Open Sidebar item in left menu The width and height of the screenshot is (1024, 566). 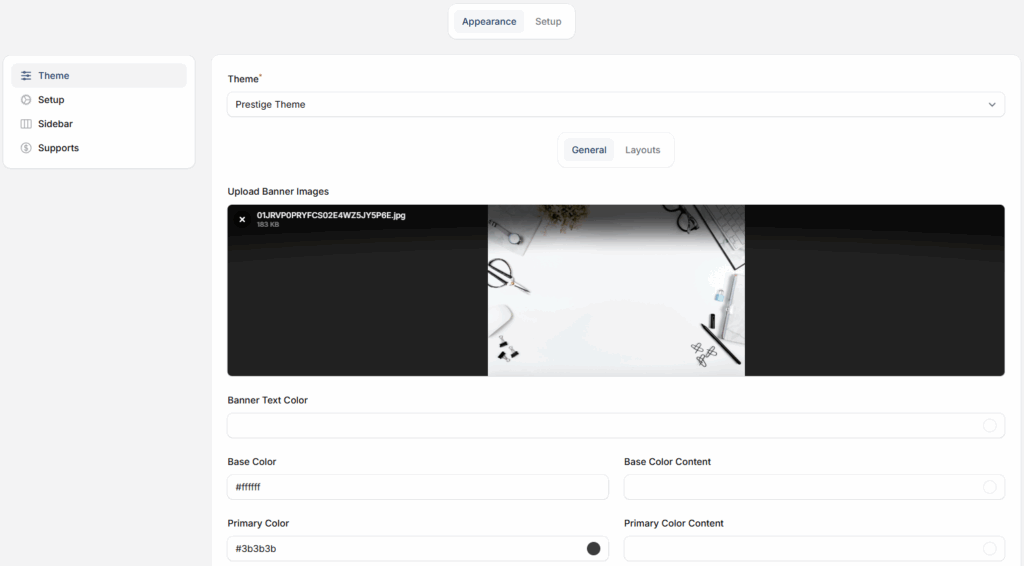click(99, 124)
